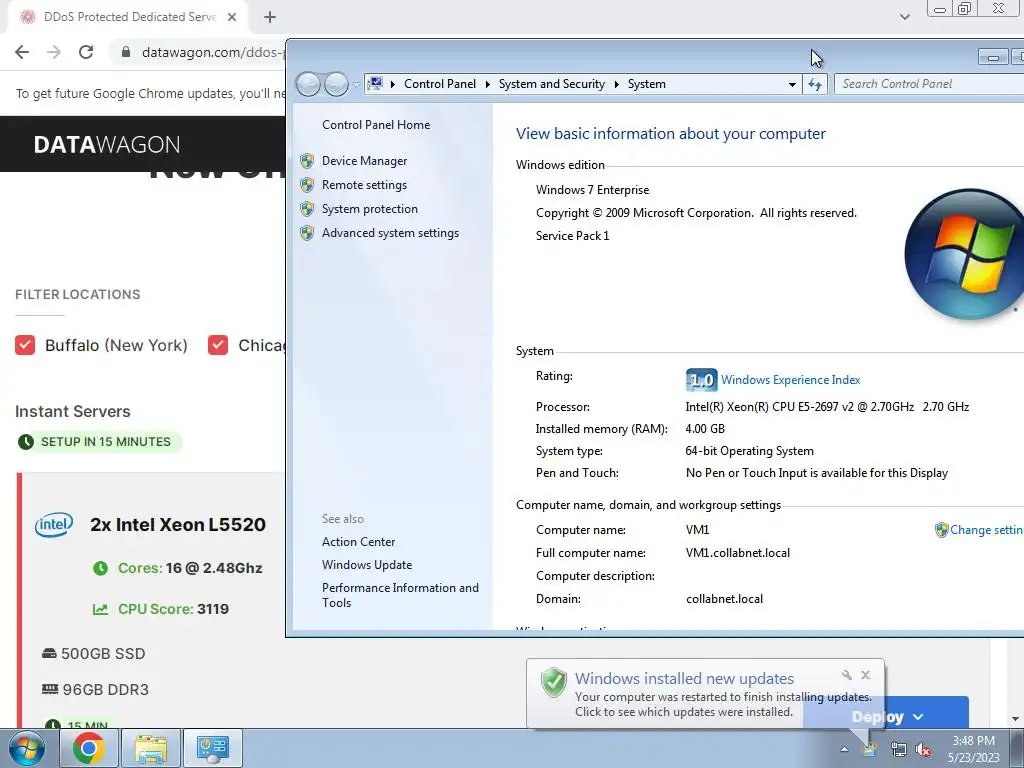Screen dimensions: 1024x768
Task: Click the datawagon.com URL in Chrome
Action: pos(213,52)
